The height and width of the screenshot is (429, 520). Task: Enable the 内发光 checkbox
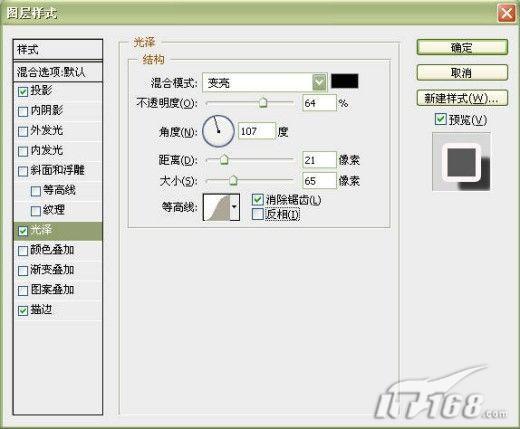point(23,151)
